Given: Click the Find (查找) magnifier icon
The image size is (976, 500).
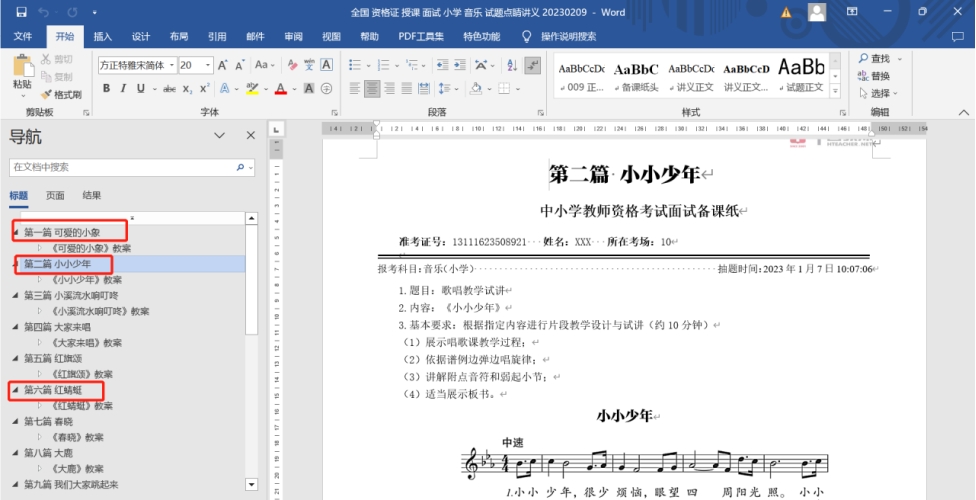Looking at the screenshot, I should pyautogui.click(x=864, y=59).
